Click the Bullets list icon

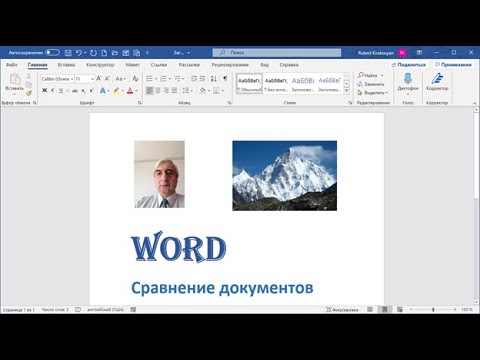click(149, 79)
